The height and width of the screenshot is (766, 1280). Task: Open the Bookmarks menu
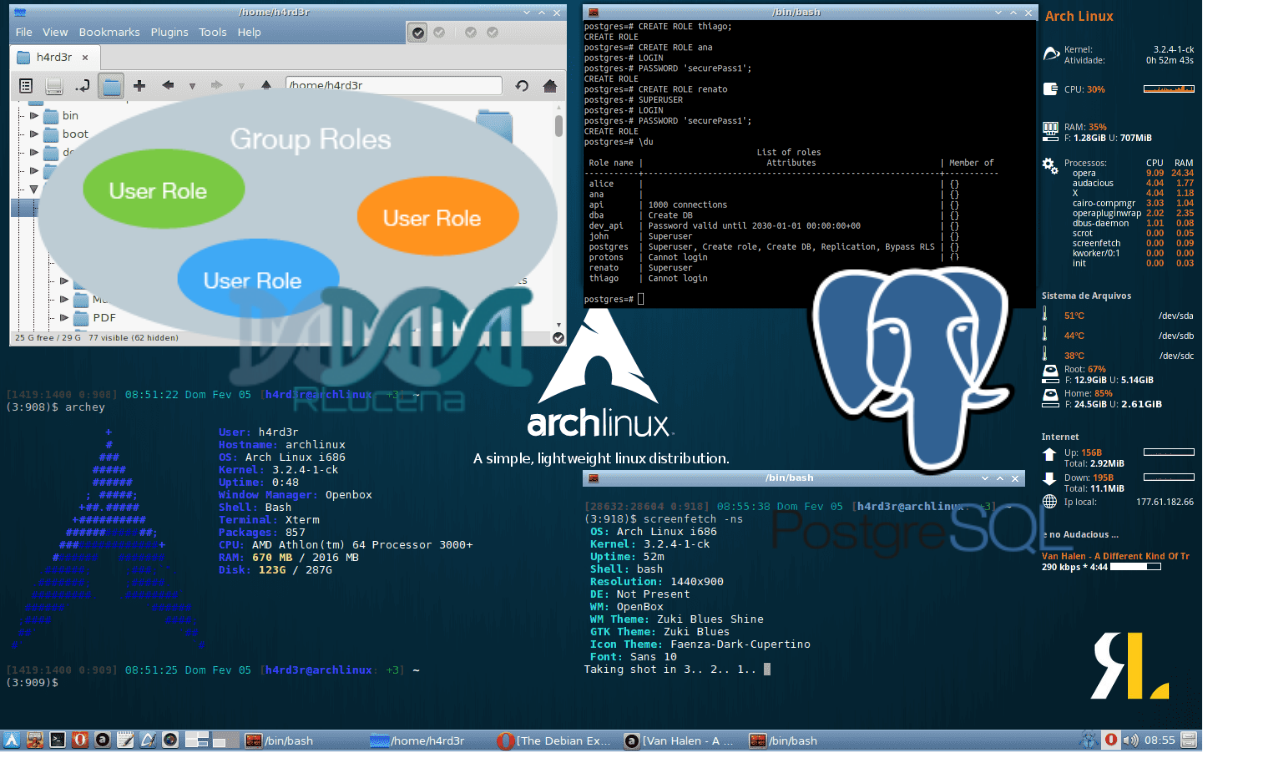(x=109, y=32)
